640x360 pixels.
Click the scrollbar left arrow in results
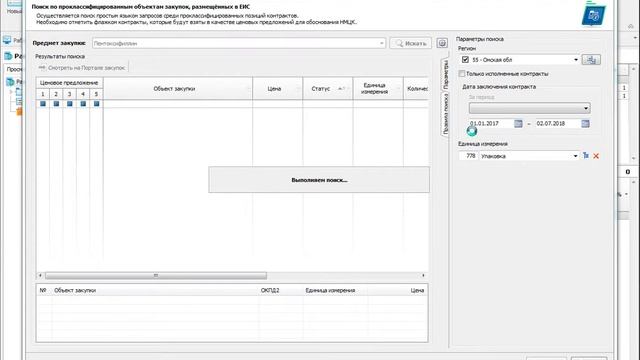pos(40,276)
